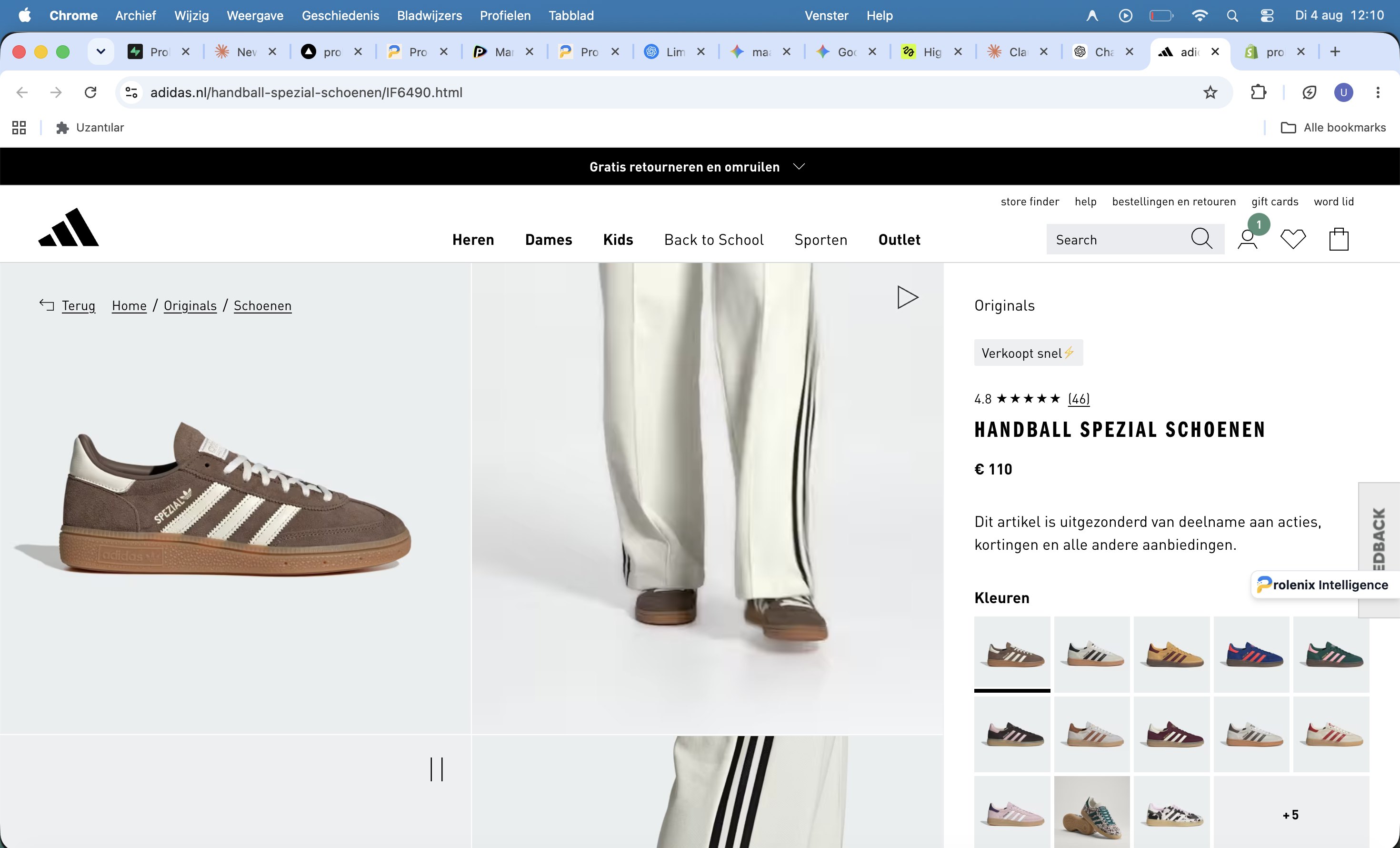Go to the Originals breadcrumb link
Image resolution: width=1400 pixels, height=848 pixels.
190,306
